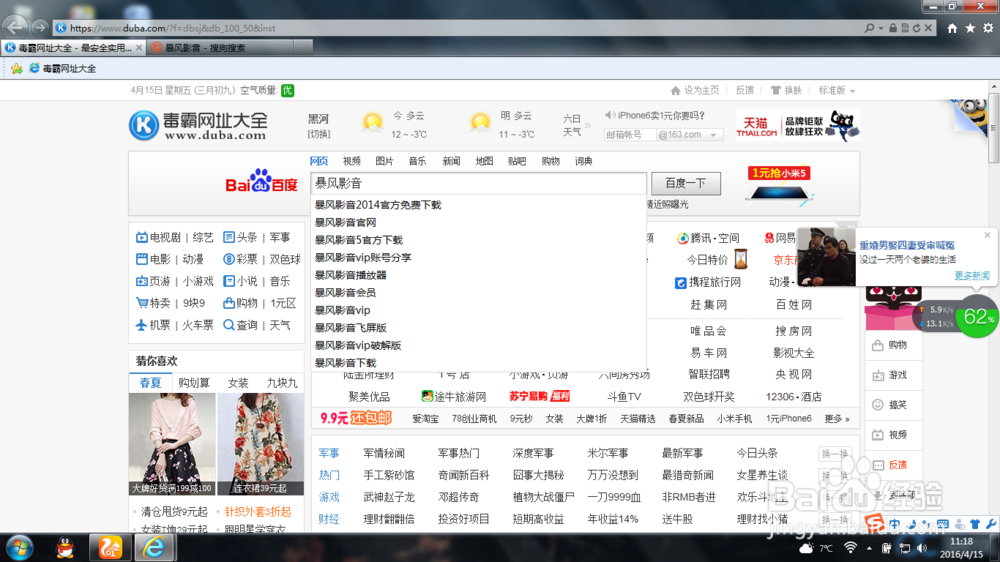This screenshot has height=562, width=1000.
Task: Open the 腾讯·空间 link
Action: [x=707, y=238]
